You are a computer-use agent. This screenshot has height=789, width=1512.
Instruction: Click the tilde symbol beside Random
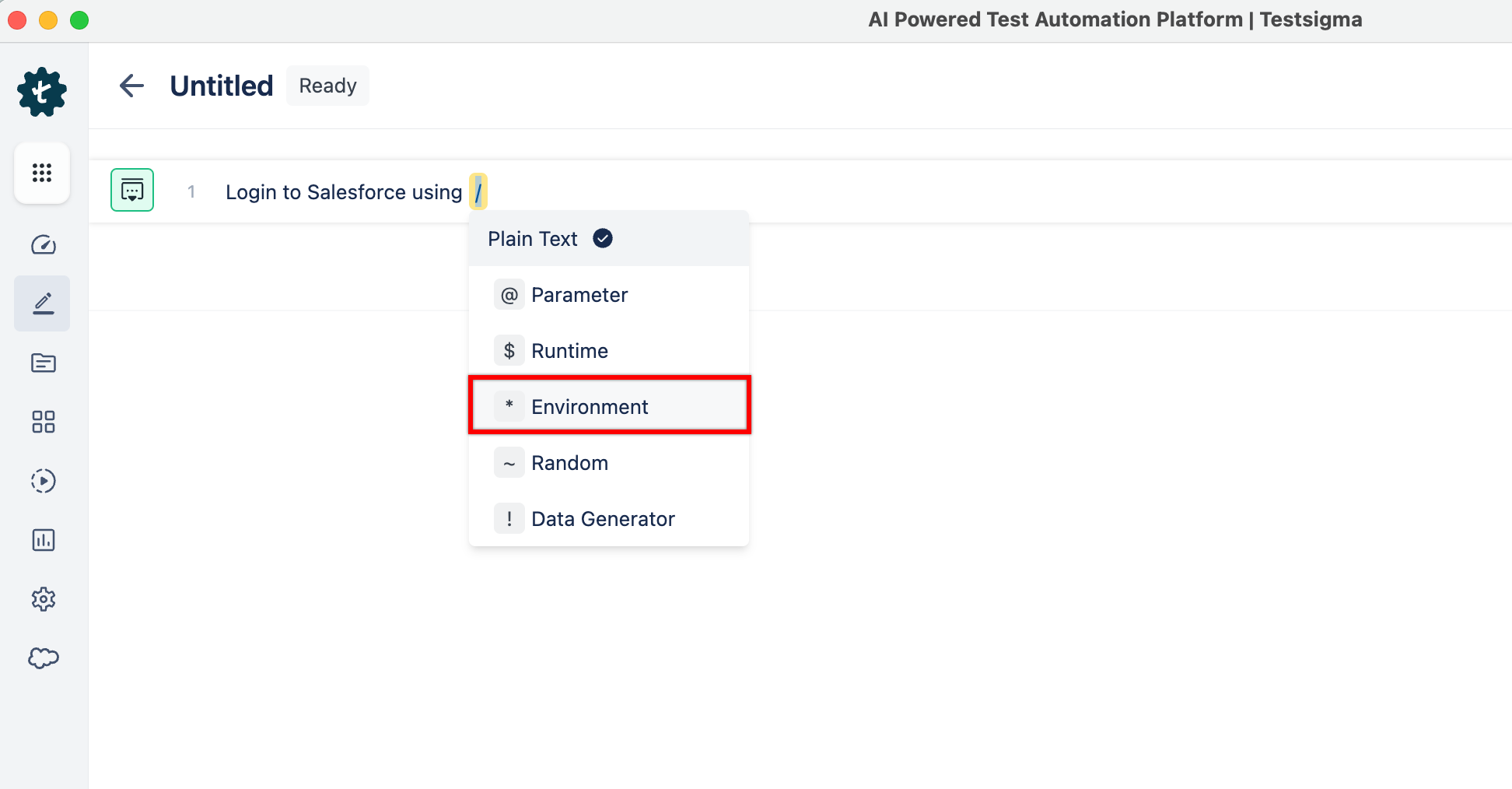[x=509, y=463]
